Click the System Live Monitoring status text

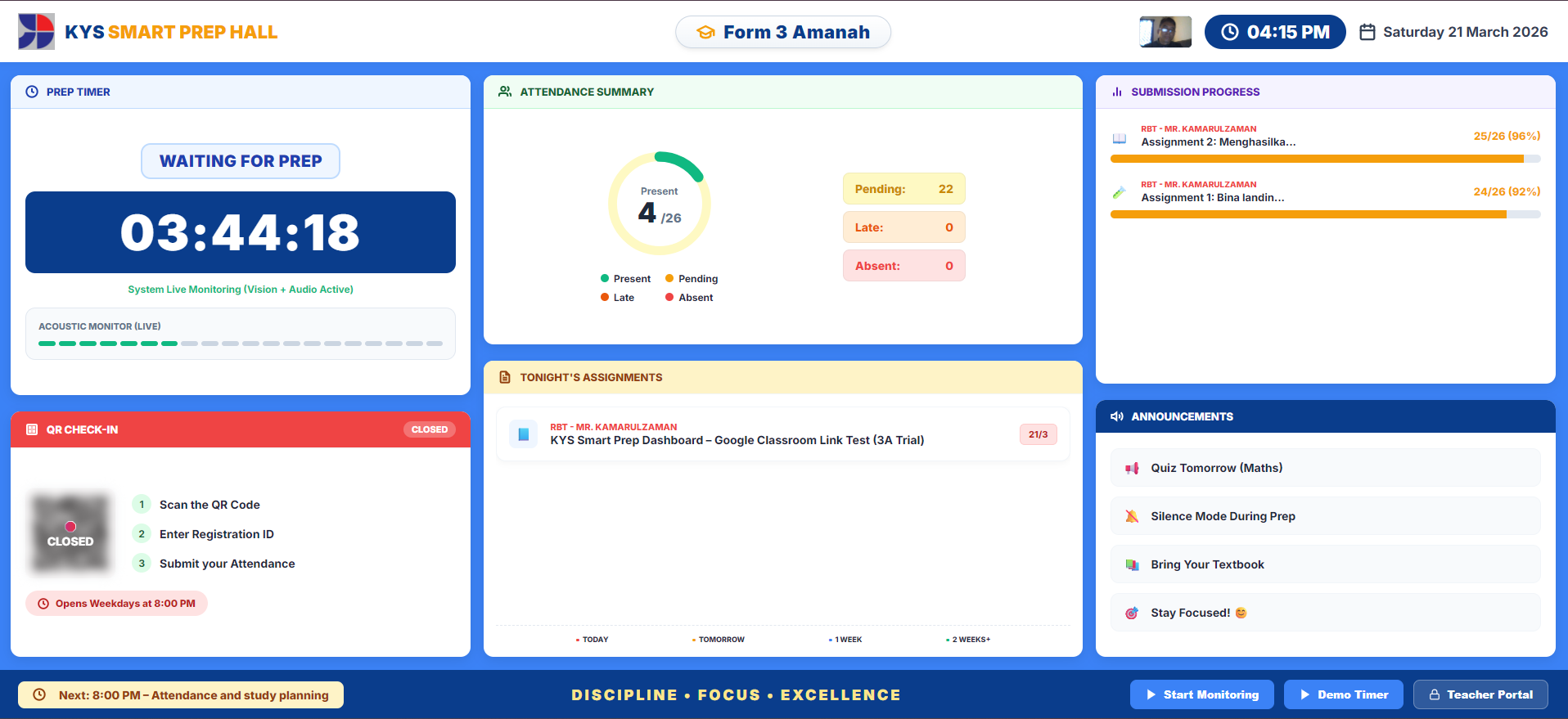click(241, 290)
